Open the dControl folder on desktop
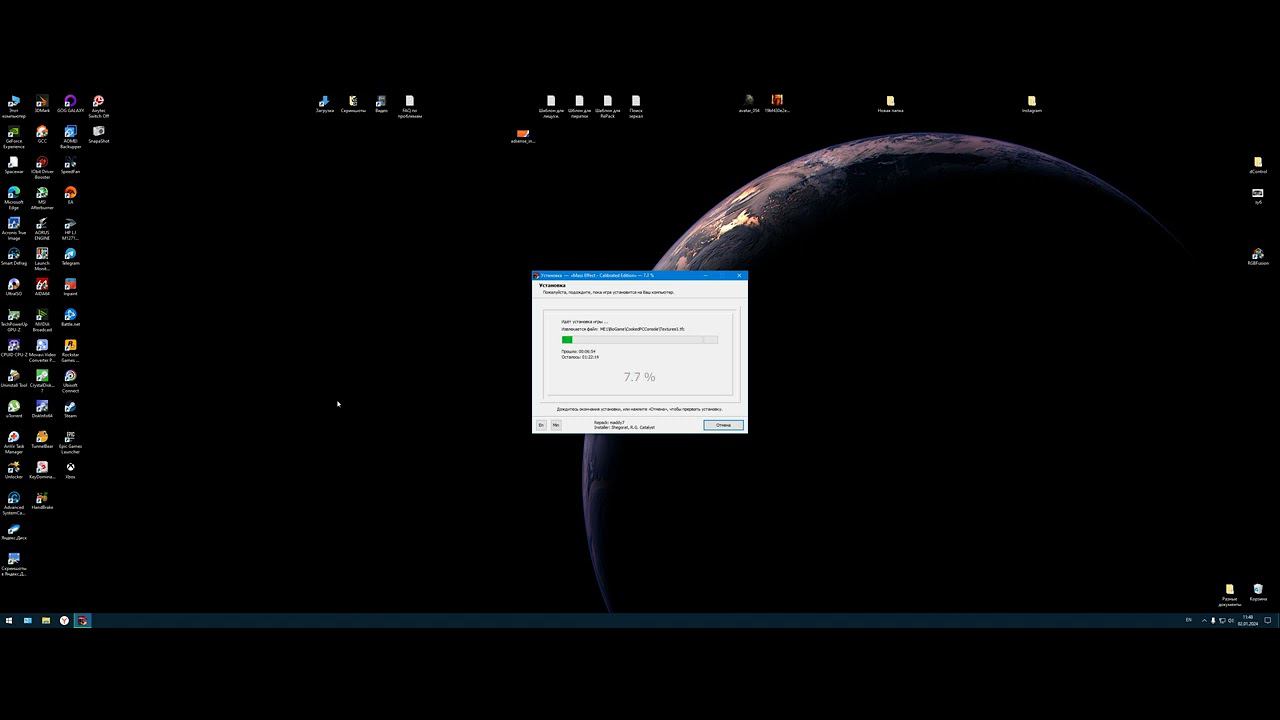Screen dimensions: 1280x720 pos(1258,165)
